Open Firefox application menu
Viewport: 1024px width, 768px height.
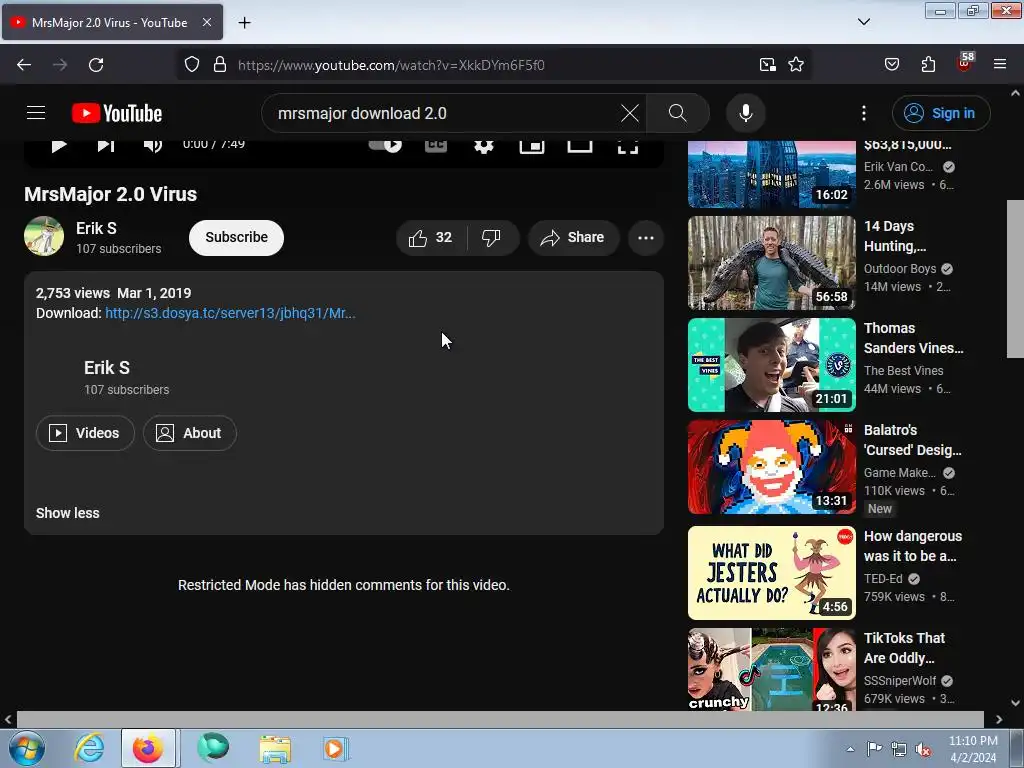click(x=1000, y=65)
